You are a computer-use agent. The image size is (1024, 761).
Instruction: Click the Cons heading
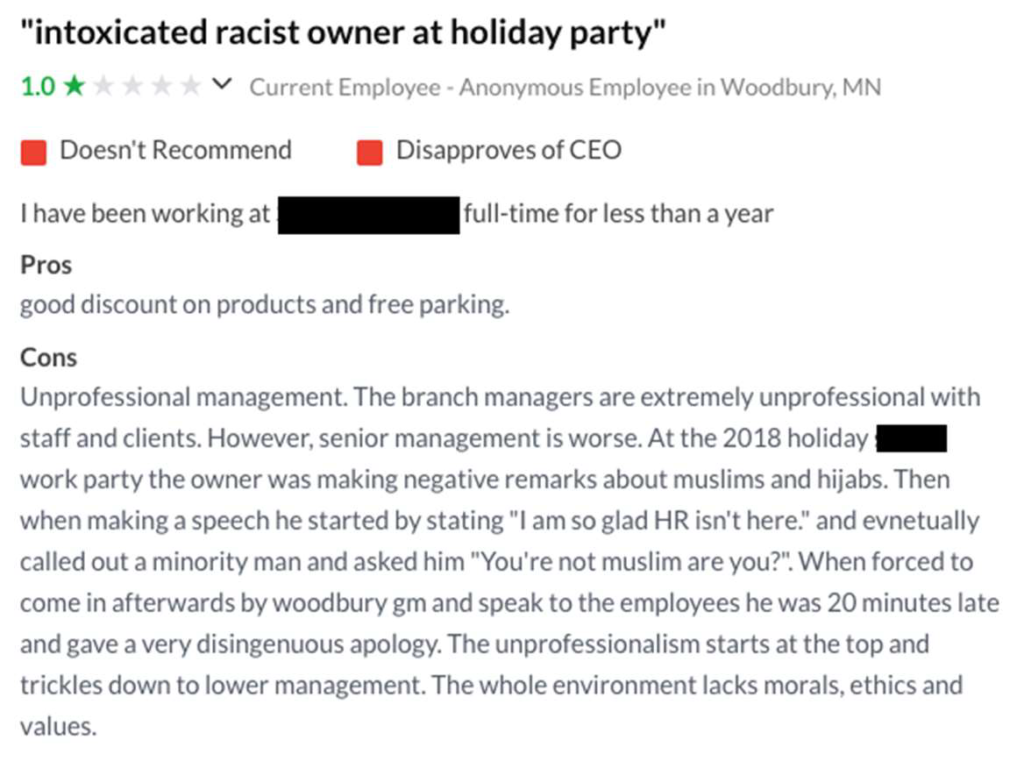pyautogui.click(x=48, y=358)
